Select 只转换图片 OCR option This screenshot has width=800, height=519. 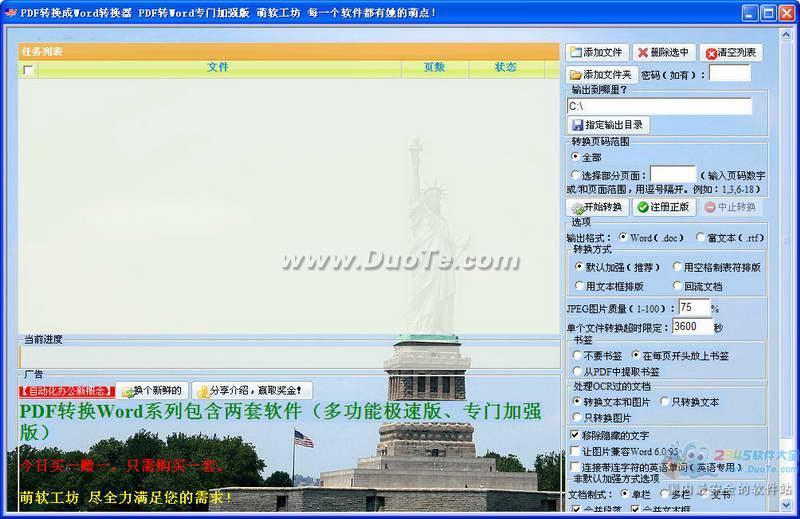[577, 417]
